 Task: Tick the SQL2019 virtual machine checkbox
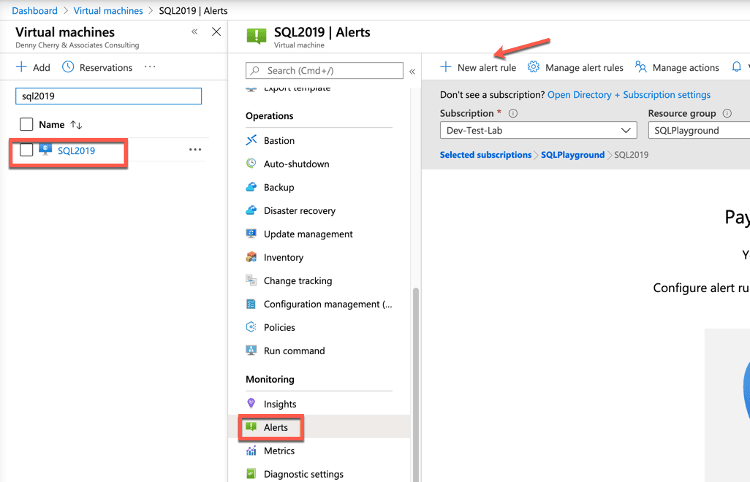coord(27,150)
